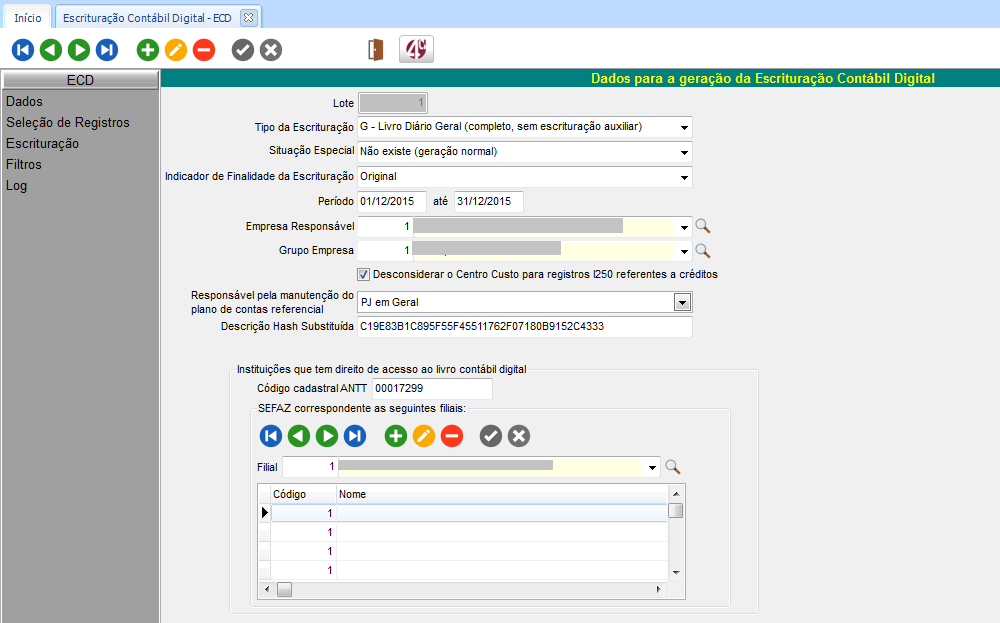Viewport: 1000px width, 623px height.
Task: Click Período end date 31/12/2015 field
Action: tap(489, 202)
